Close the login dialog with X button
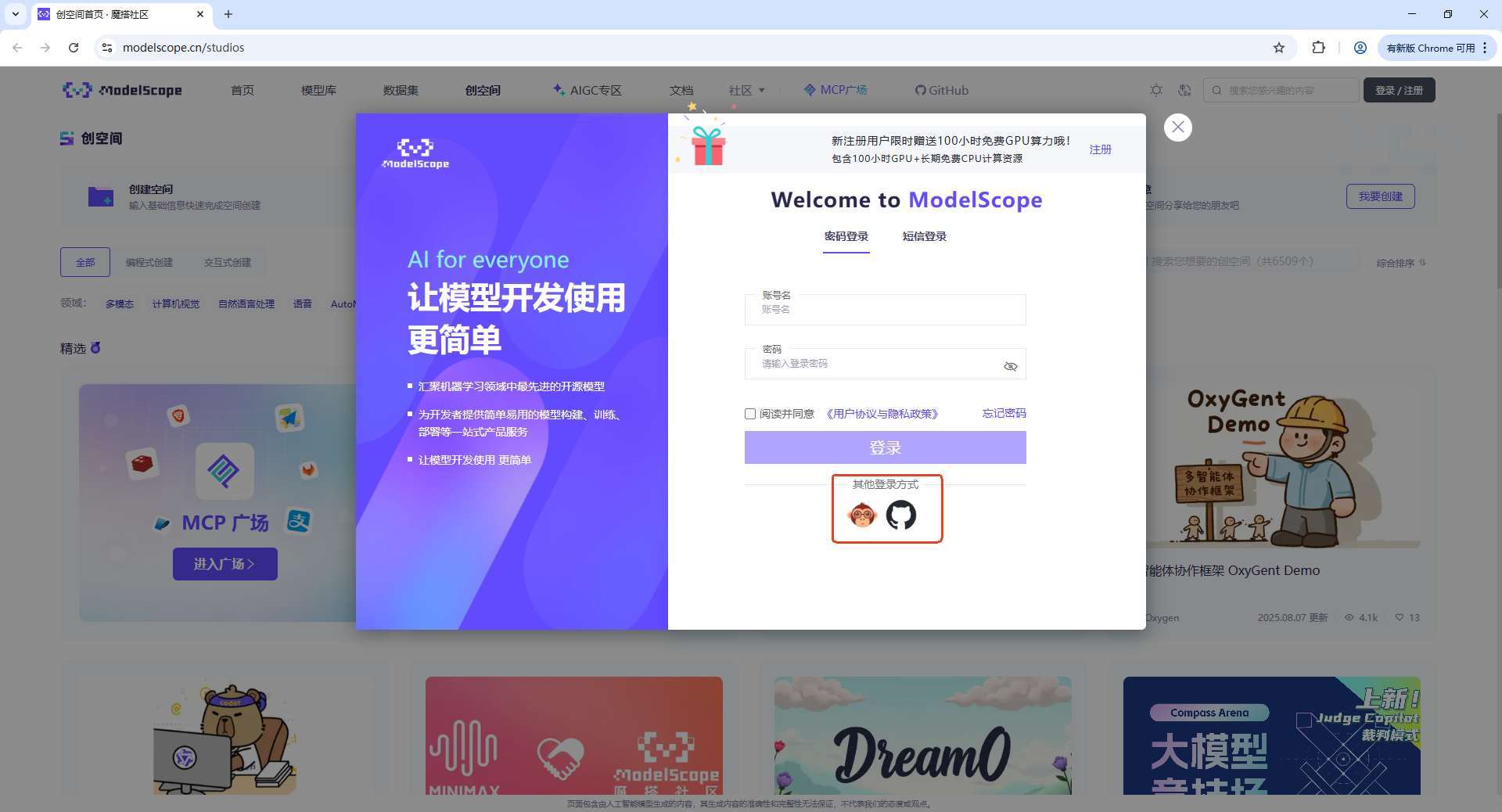 (1177, 128)
